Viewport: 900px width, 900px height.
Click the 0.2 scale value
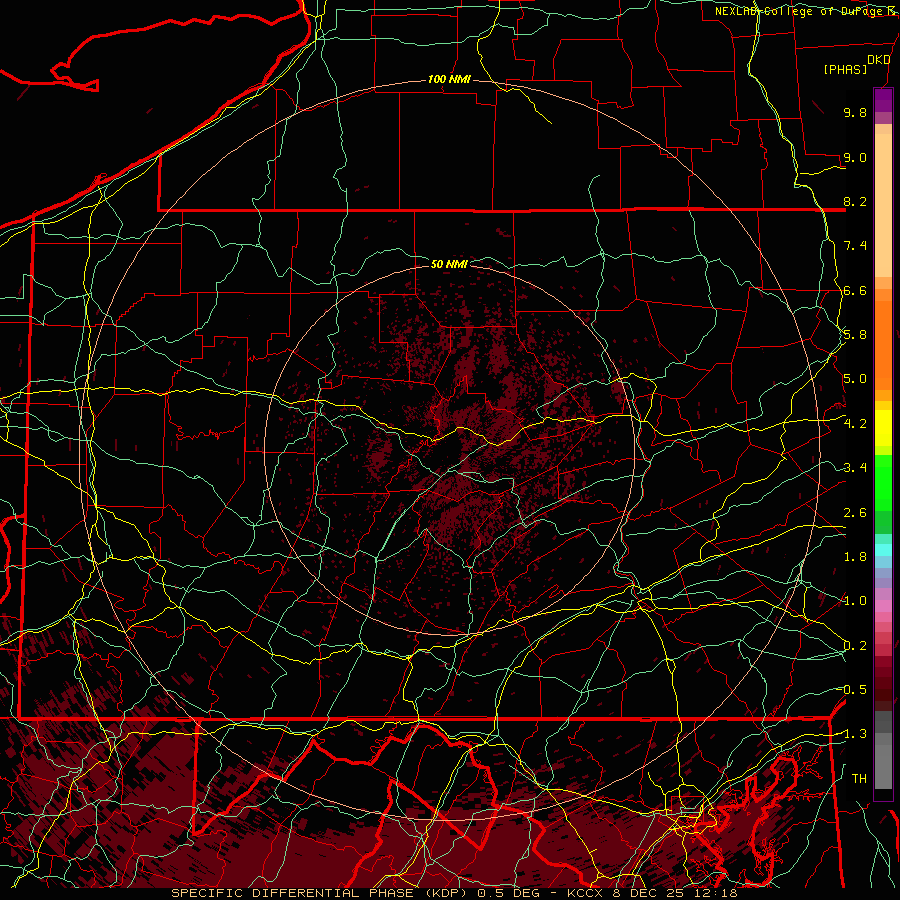855,646
